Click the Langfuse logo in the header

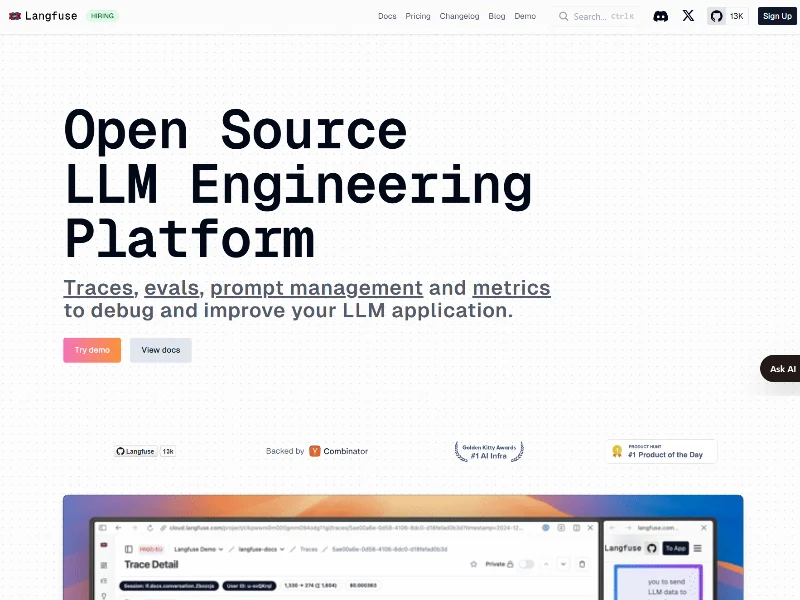(43, 16)
